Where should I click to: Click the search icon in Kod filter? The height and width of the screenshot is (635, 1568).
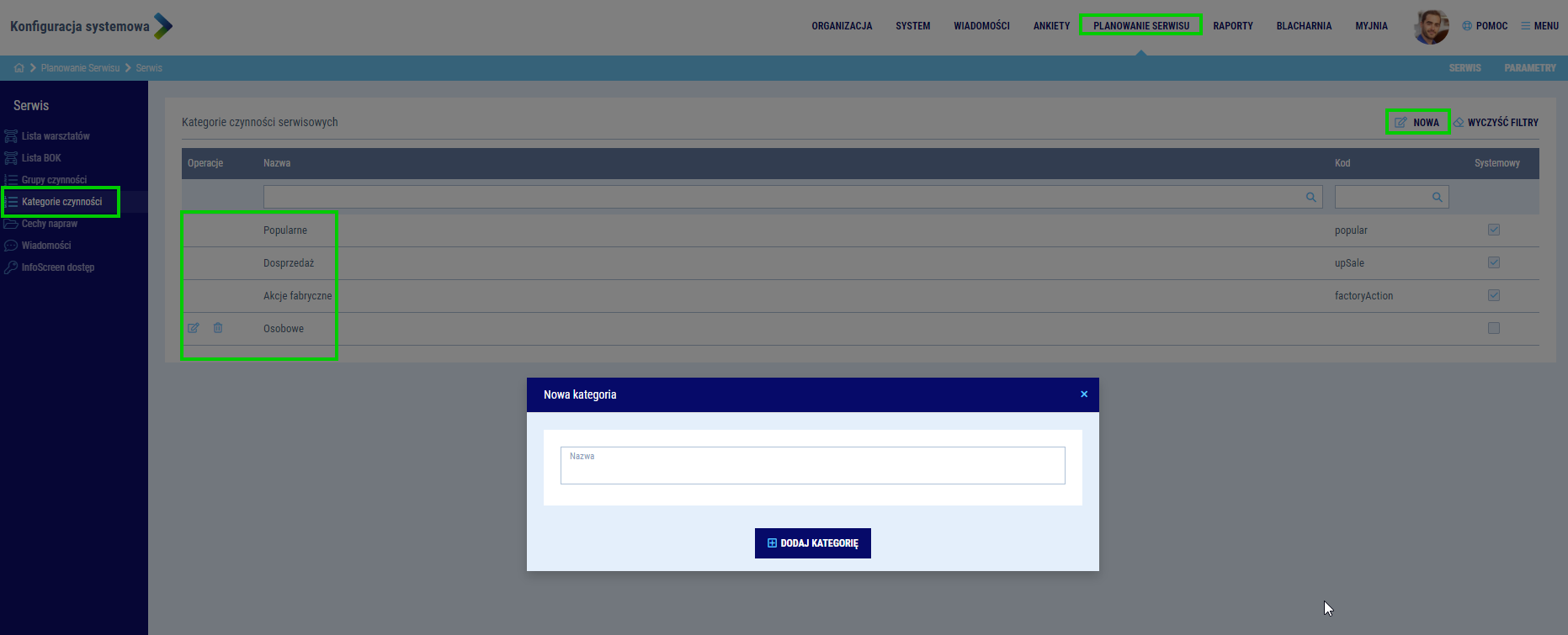tap(1437, 197)
